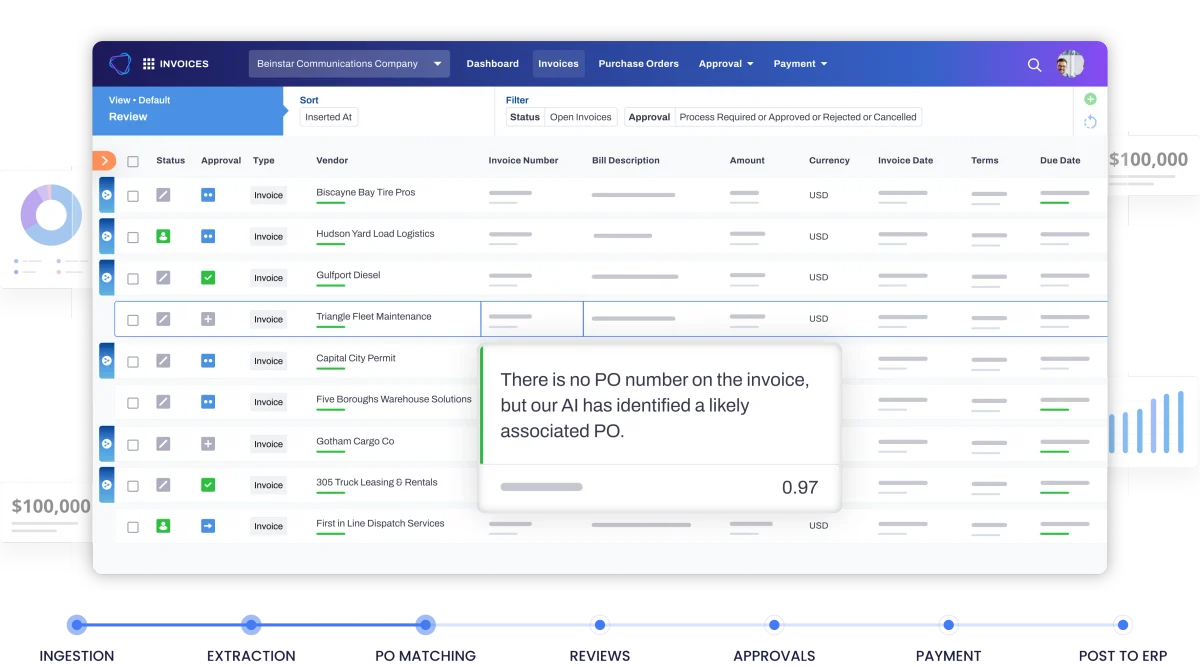
Task: Click the search magnifier icon
Action: [x=1034, y=64]
